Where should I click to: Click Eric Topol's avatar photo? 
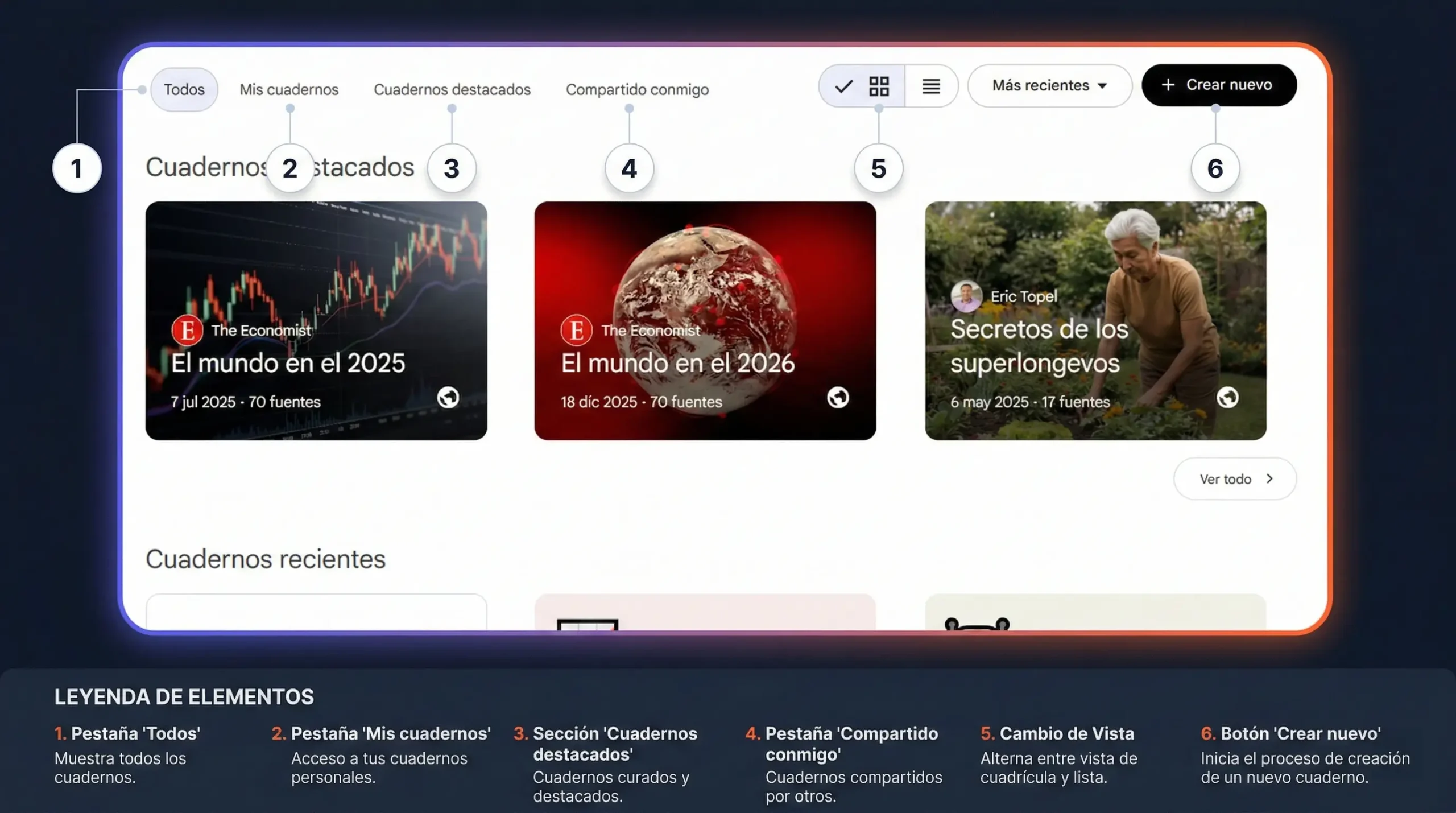coord(966,296)
